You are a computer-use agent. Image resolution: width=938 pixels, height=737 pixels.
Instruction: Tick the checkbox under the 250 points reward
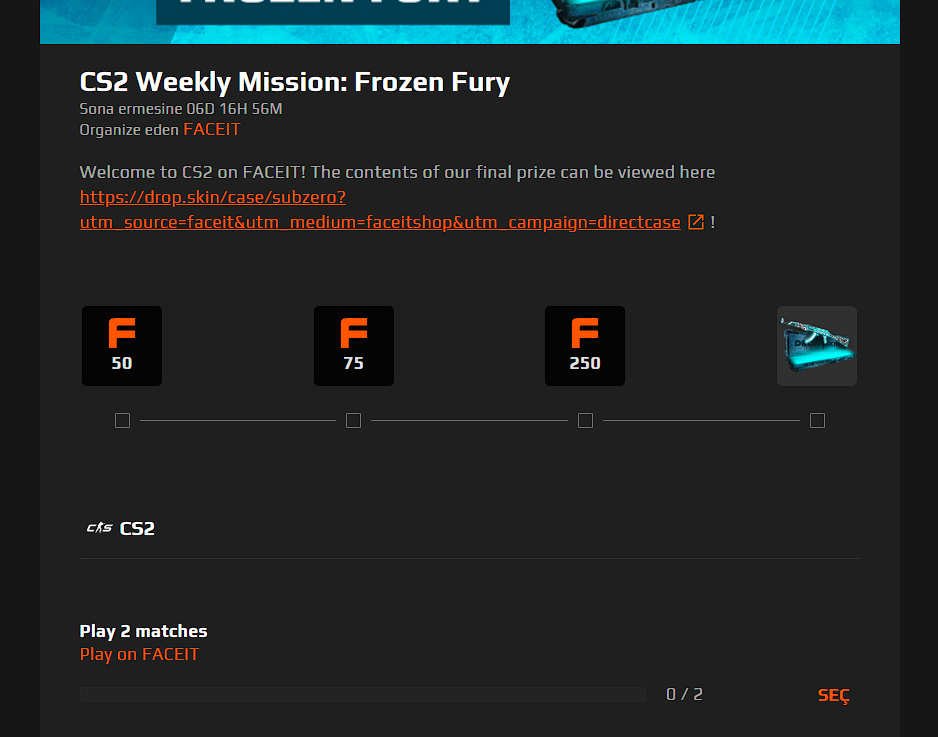585,421
